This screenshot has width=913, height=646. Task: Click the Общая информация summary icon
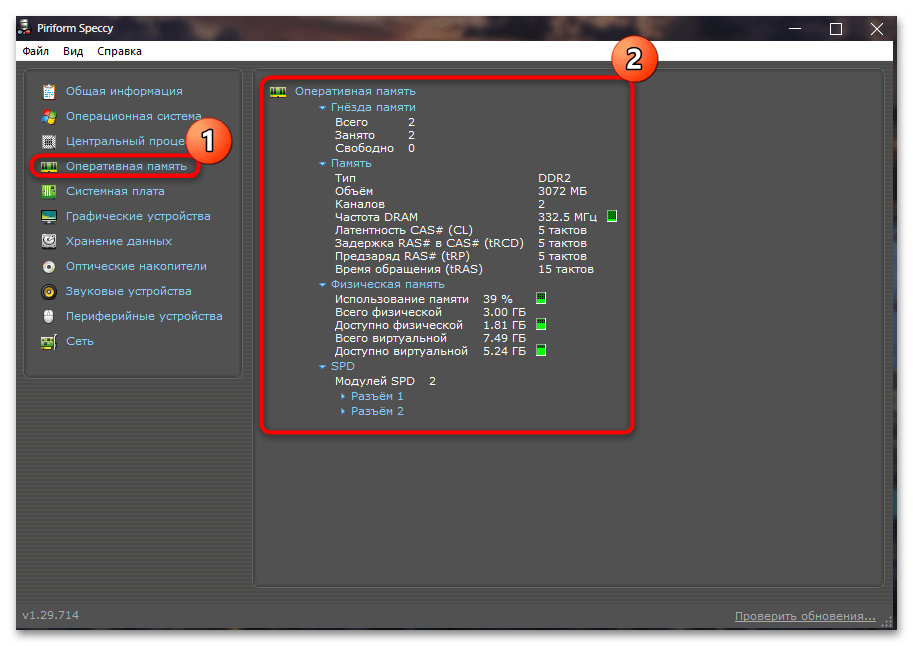48,91
